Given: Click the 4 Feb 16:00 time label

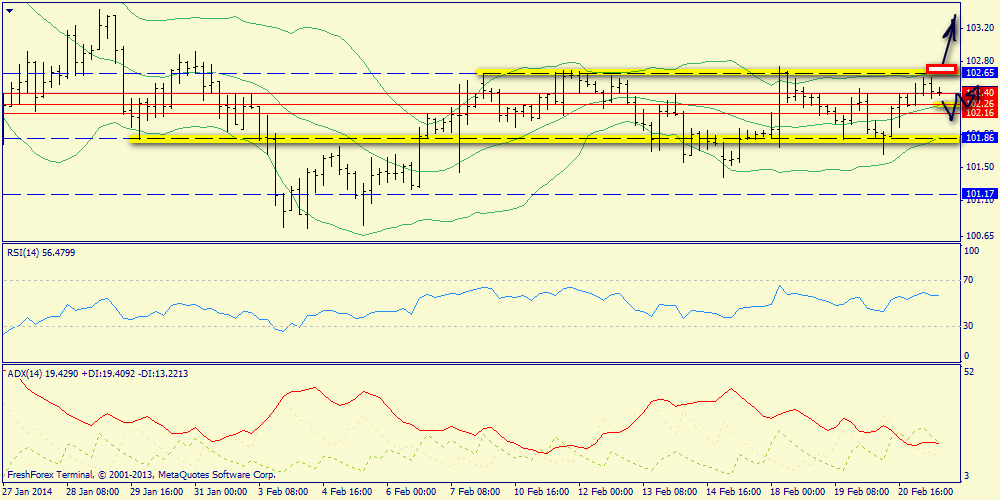Looking at the screenshot, I should 346,492.
